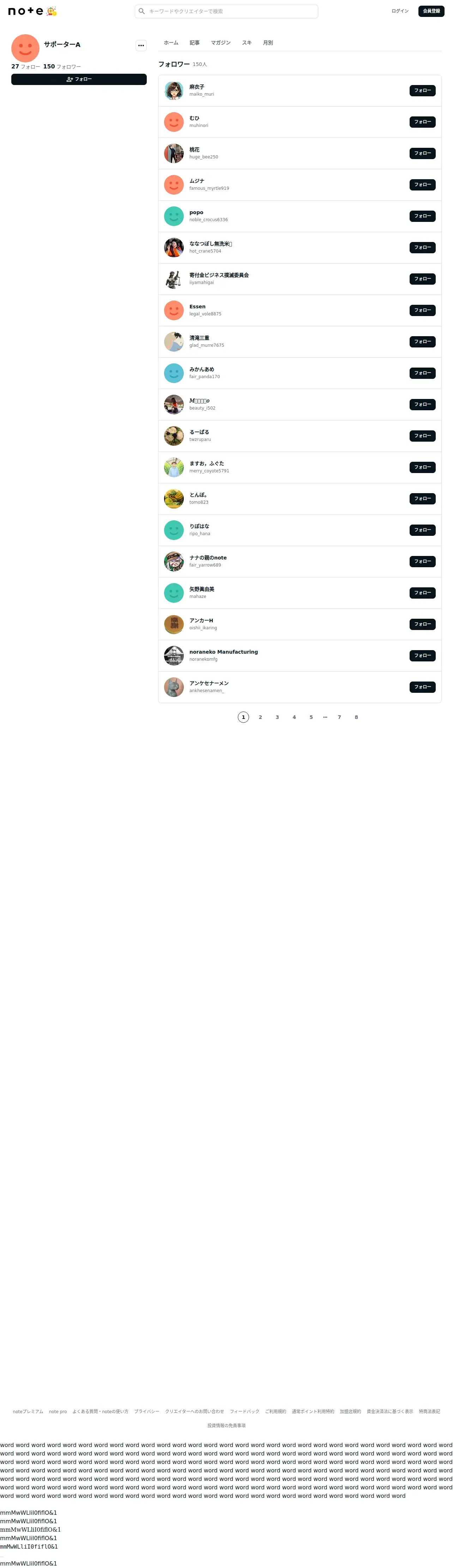453x1568 pixels.
Task: Open the three-dot menu beside サポーターA
Action: click(141, 45)
